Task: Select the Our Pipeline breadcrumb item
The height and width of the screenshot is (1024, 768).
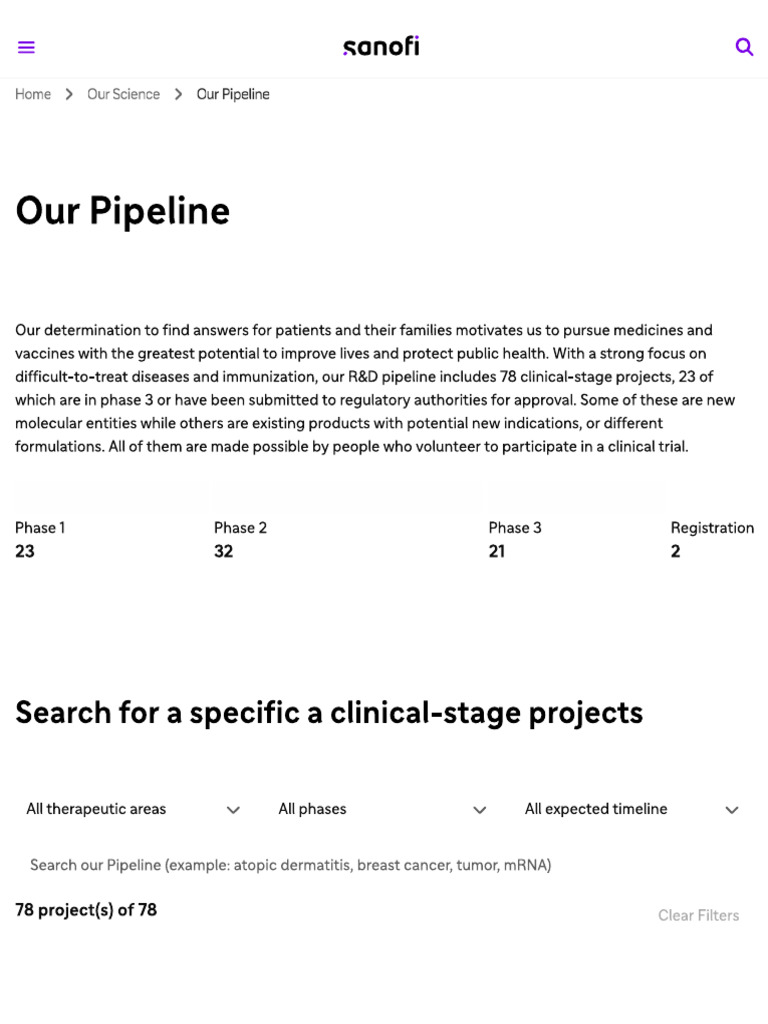Action: pyautogui.click(x=233, y=94)
